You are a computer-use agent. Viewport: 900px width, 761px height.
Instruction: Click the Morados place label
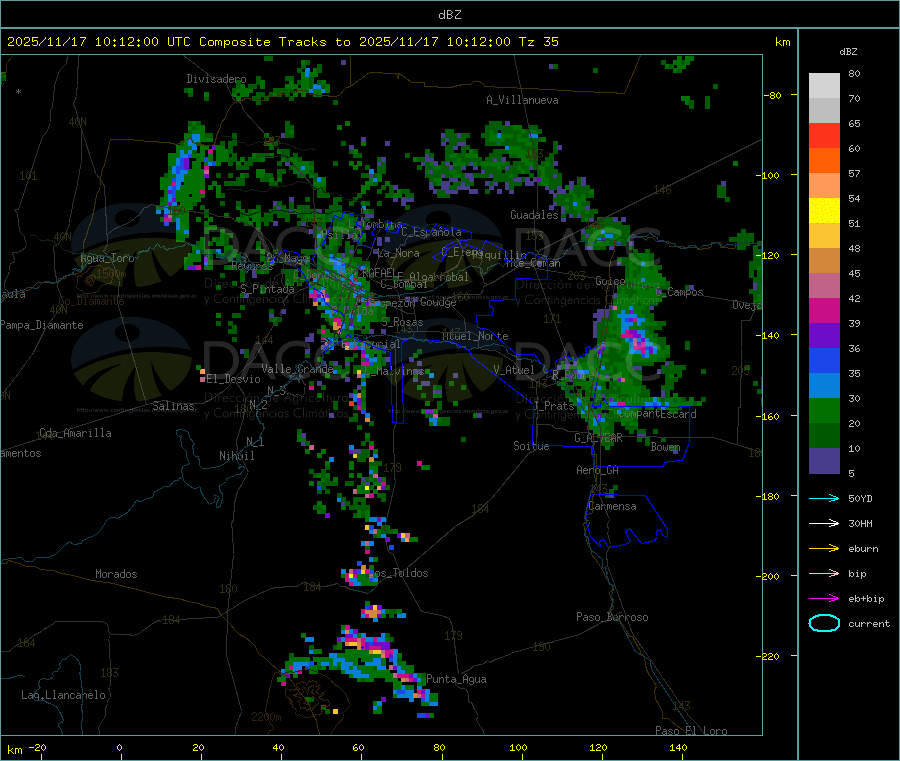pyautogui.click(x=116, y=574)
